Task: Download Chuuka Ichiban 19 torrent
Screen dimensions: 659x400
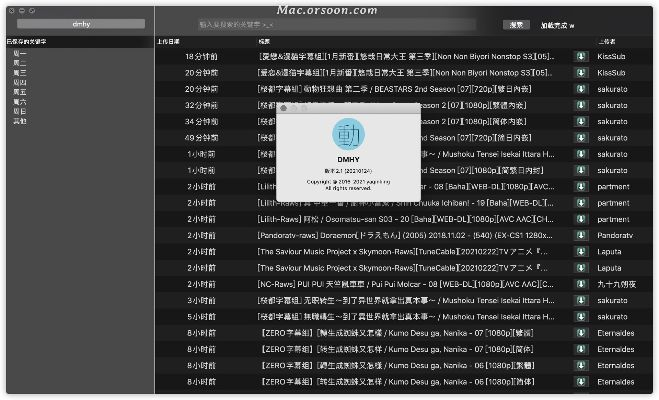Action: click(x=581, y=203)
